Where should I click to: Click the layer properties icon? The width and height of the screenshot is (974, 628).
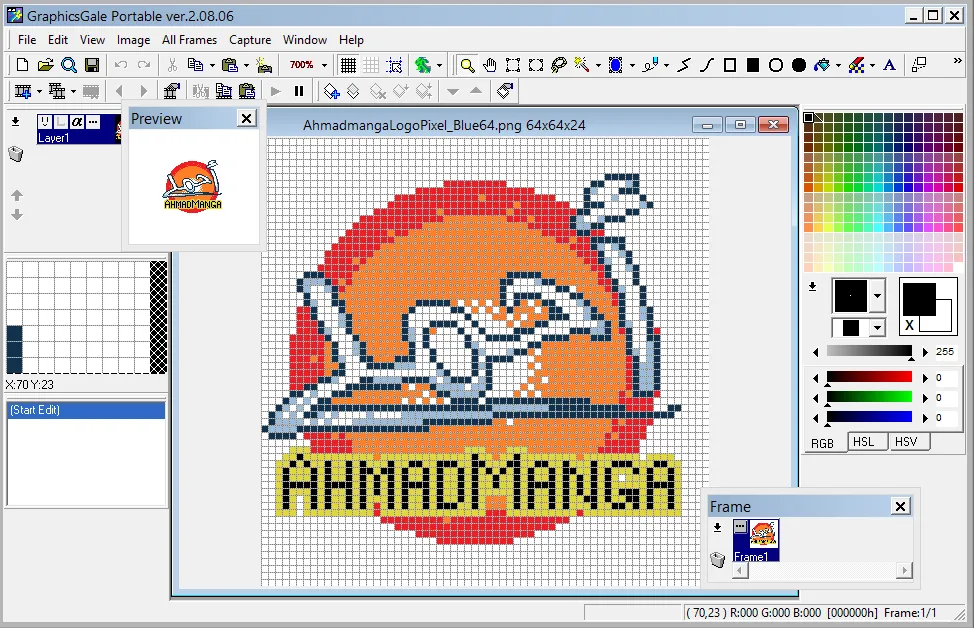coord(505,91)
